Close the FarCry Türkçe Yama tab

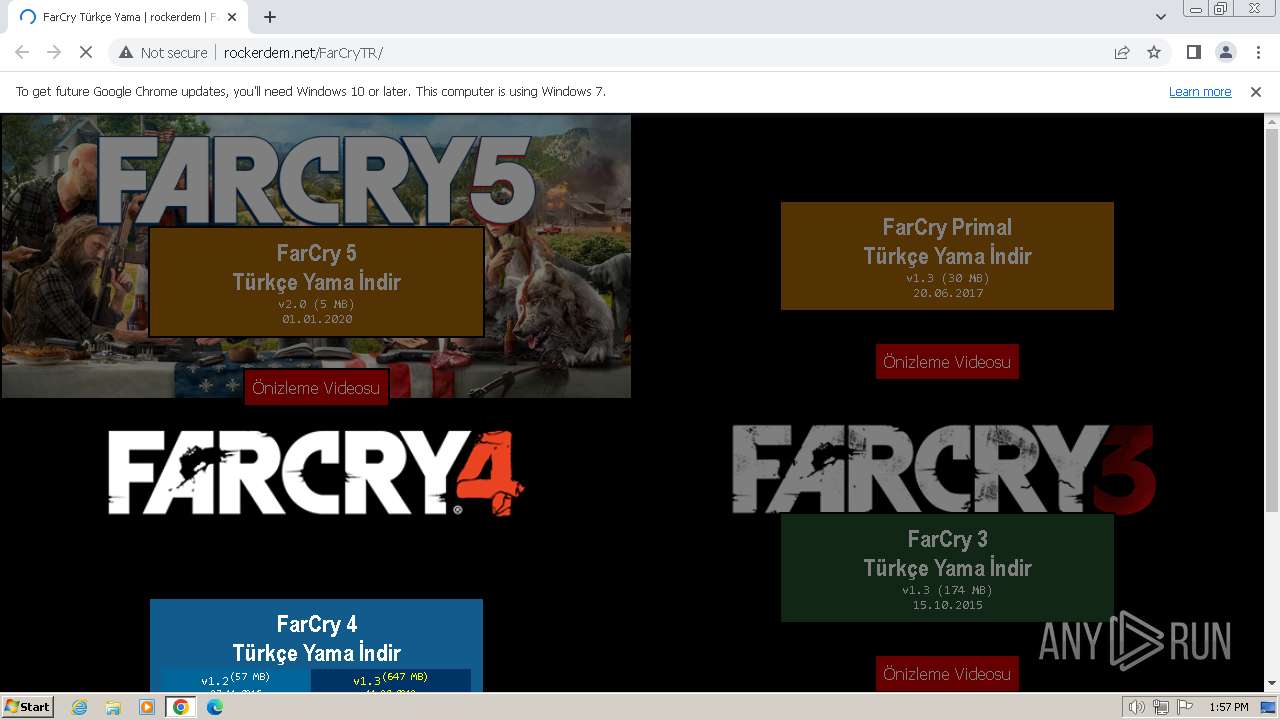pyautogui.click(x=232, y=17)
